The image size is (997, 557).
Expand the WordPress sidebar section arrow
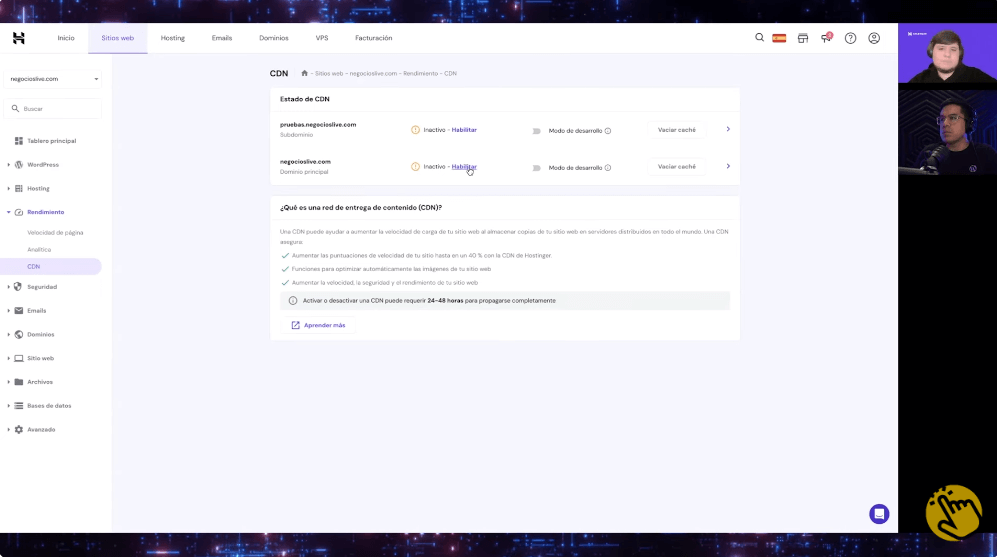tap(8, 165)
